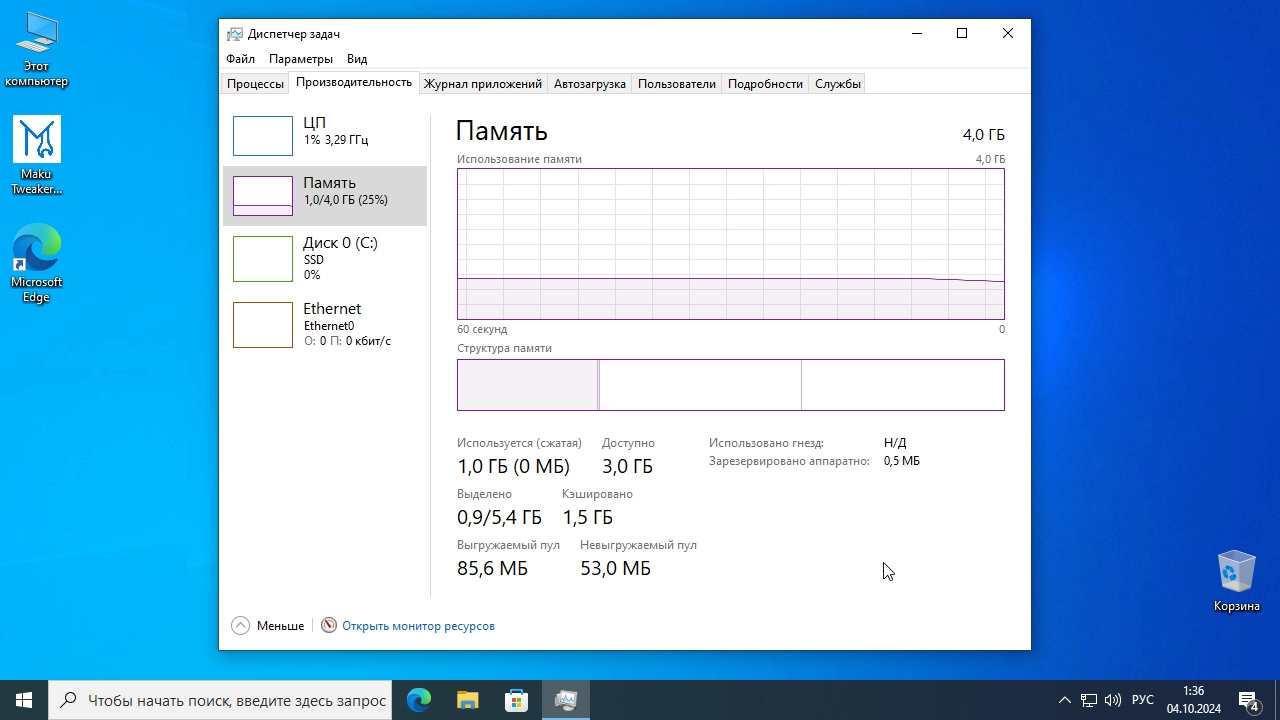Show hidden tray icons chevron
1280x720 pixels.
coord(1065,700)
